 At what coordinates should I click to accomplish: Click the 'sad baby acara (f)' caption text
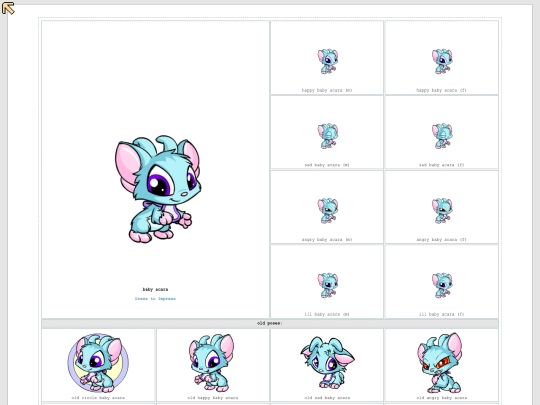point(442,165)
